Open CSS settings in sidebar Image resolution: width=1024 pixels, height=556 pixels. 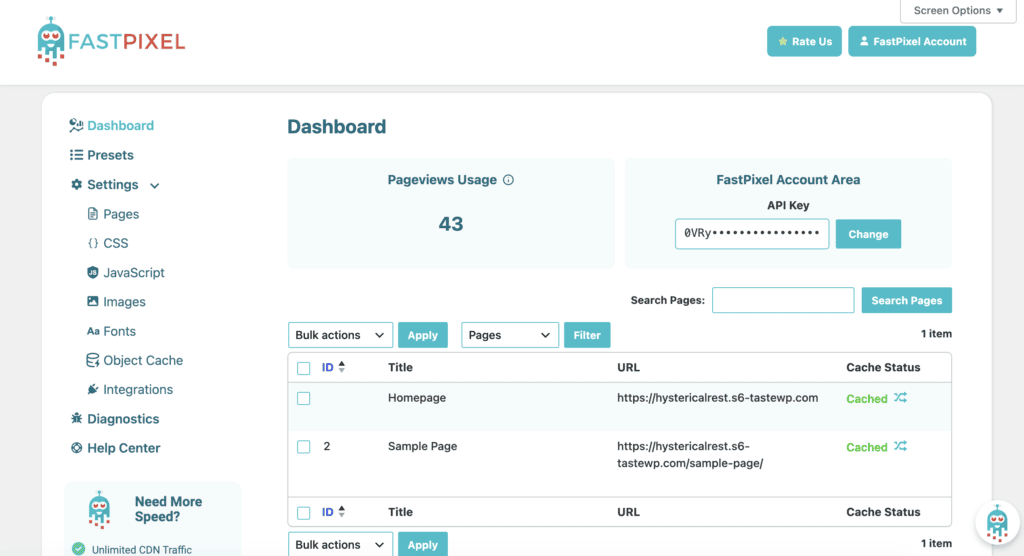116,243
